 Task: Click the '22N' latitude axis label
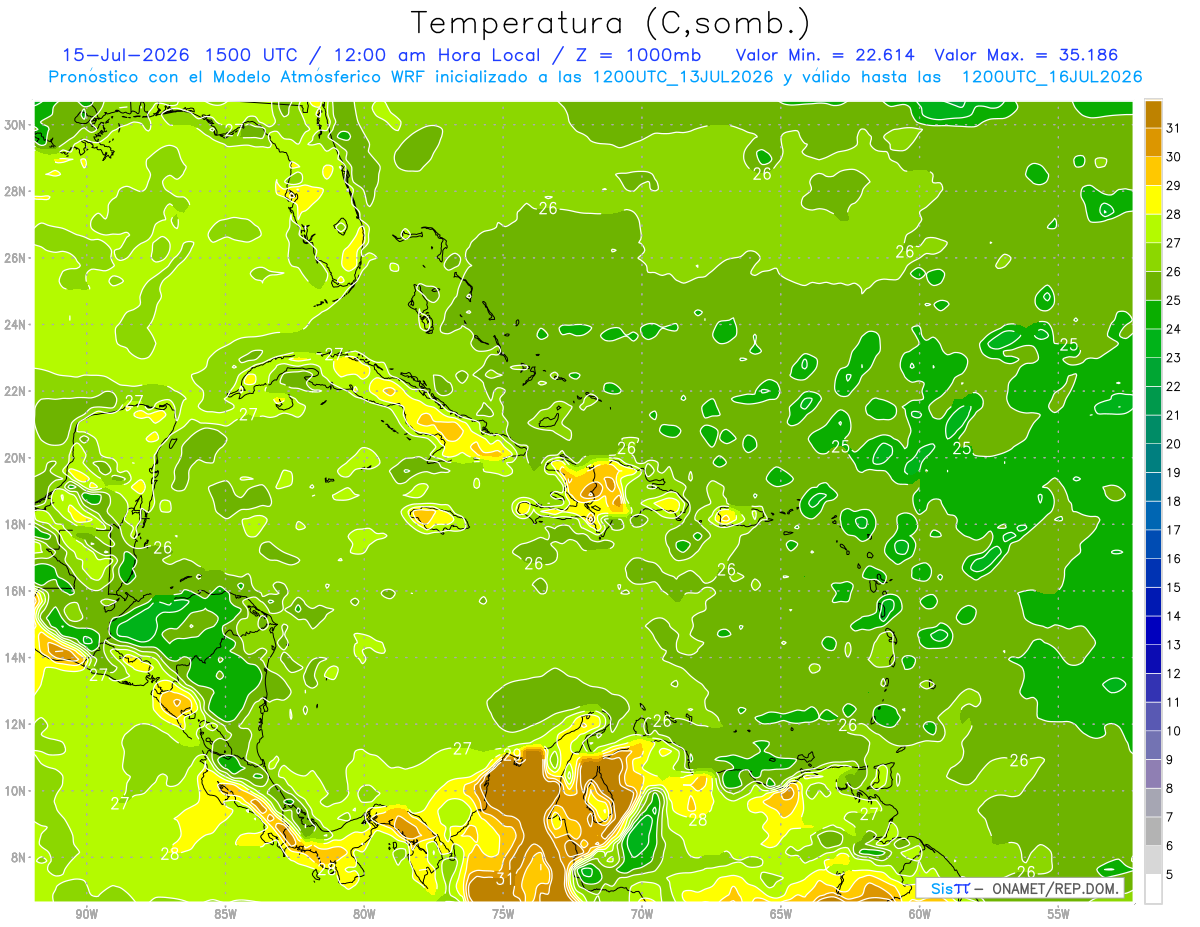15,391
